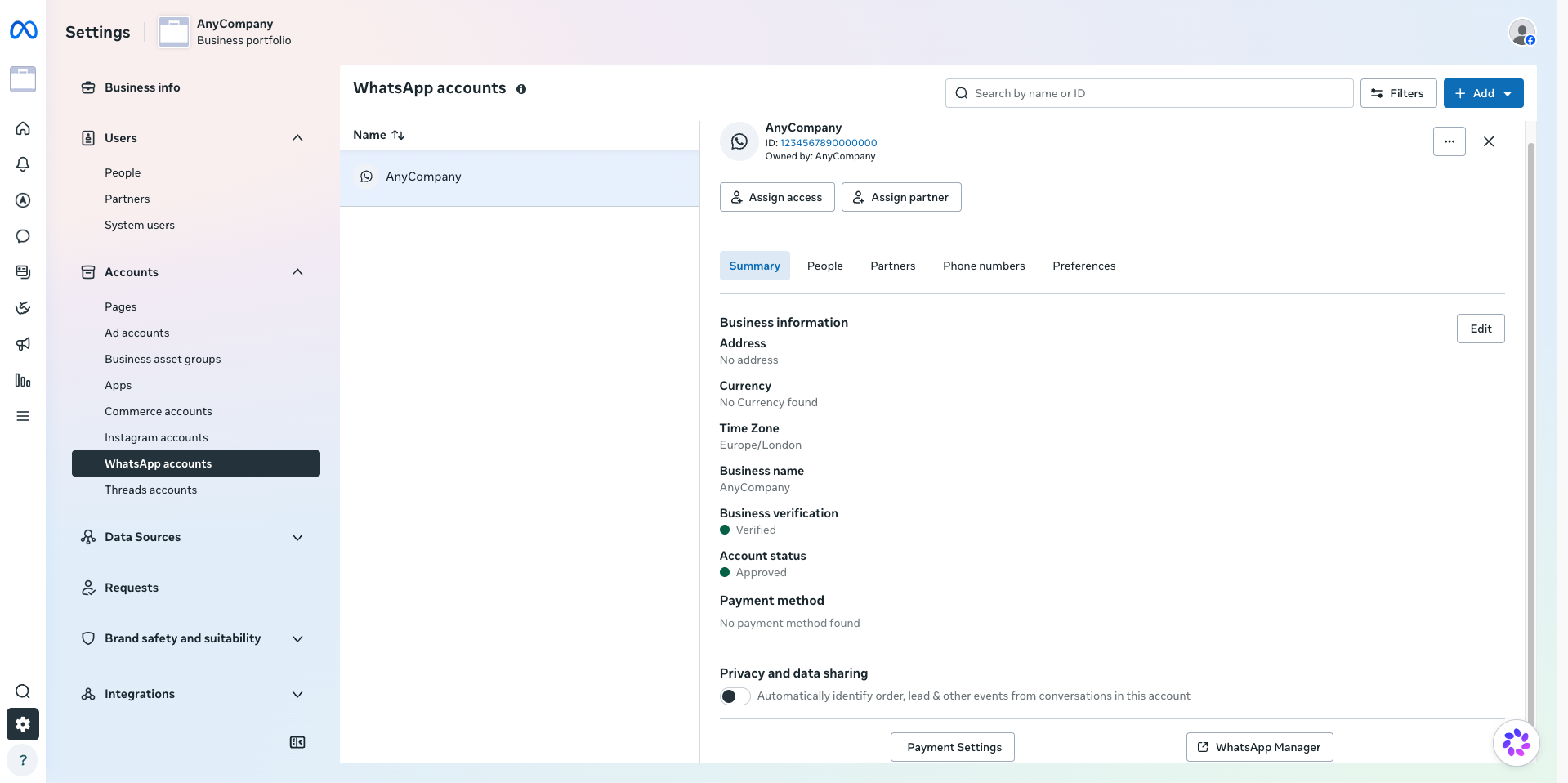Open Payment Settings button

coord(953,747)
